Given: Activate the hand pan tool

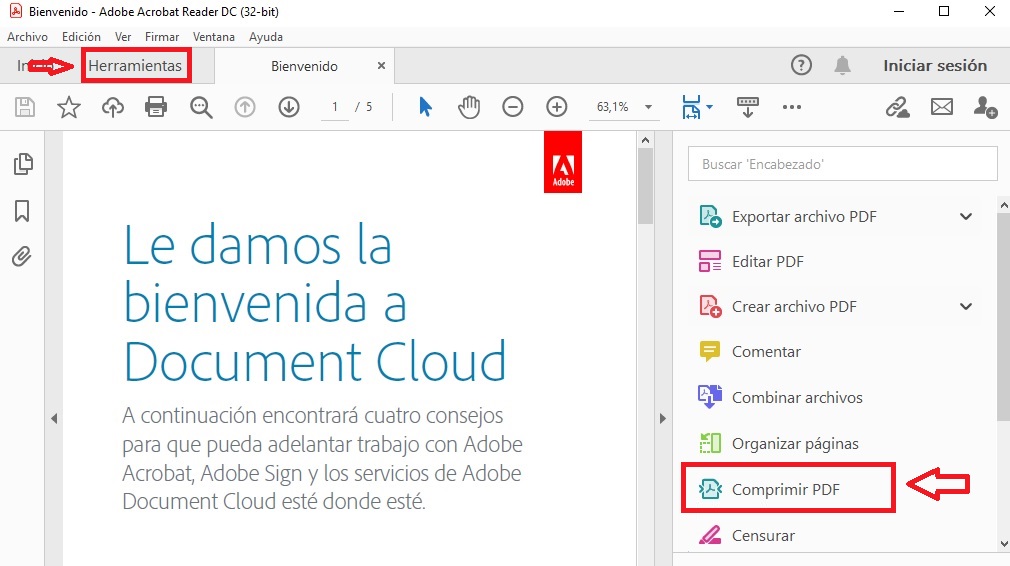Looking at the screenshot, I should [x=469, y=107].
